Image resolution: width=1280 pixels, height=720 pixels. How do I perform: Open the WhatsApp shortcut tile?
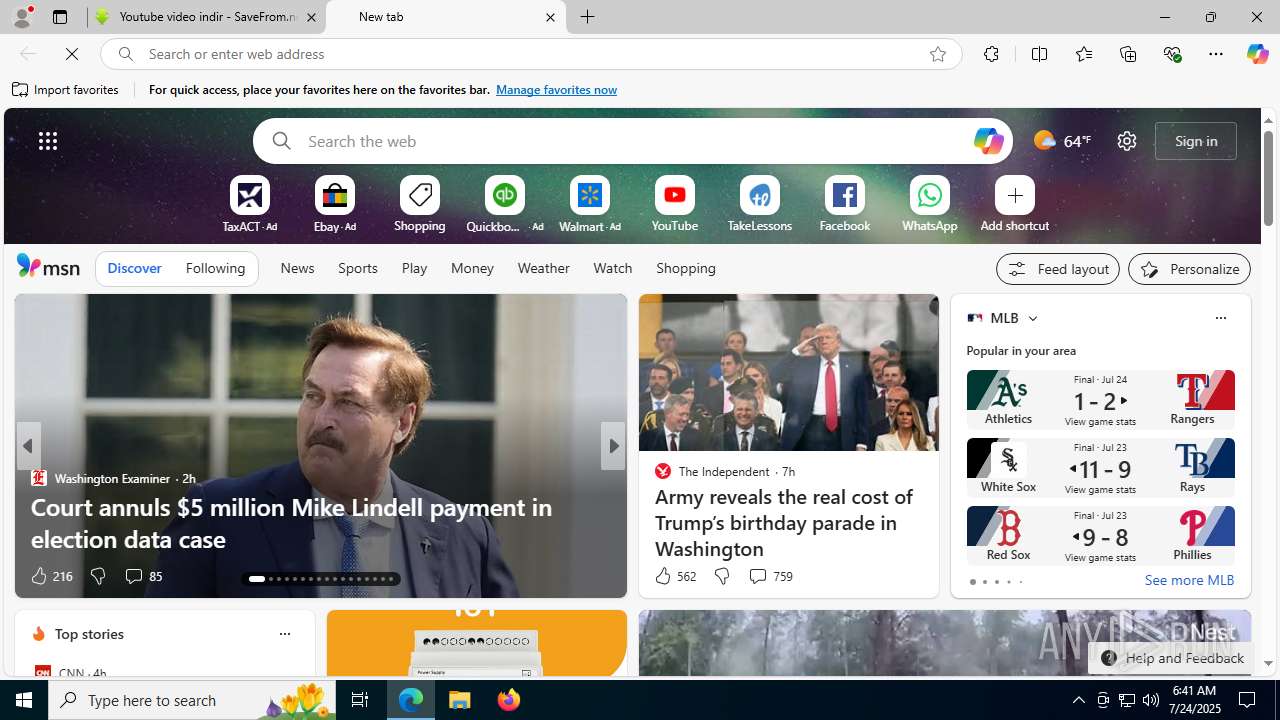(x=929, y=204)
